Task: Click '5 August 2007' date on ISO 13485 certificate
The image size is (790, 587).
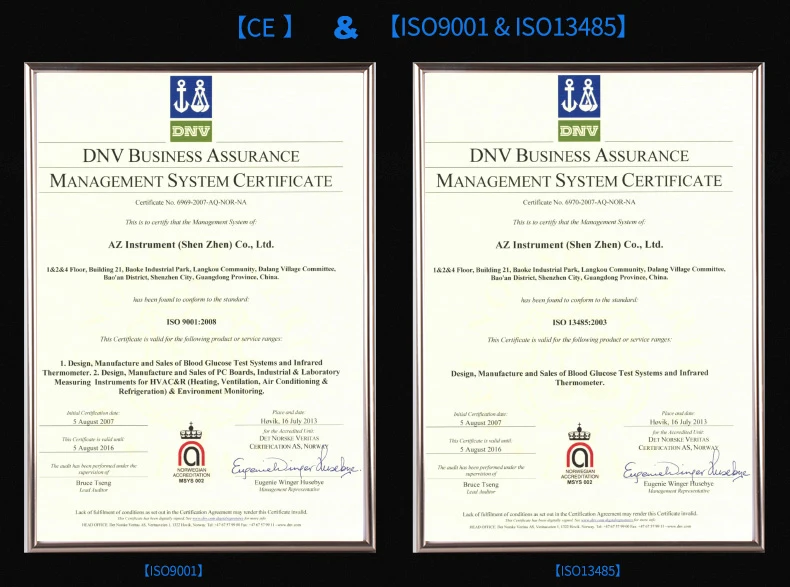Action: (481, 423)
